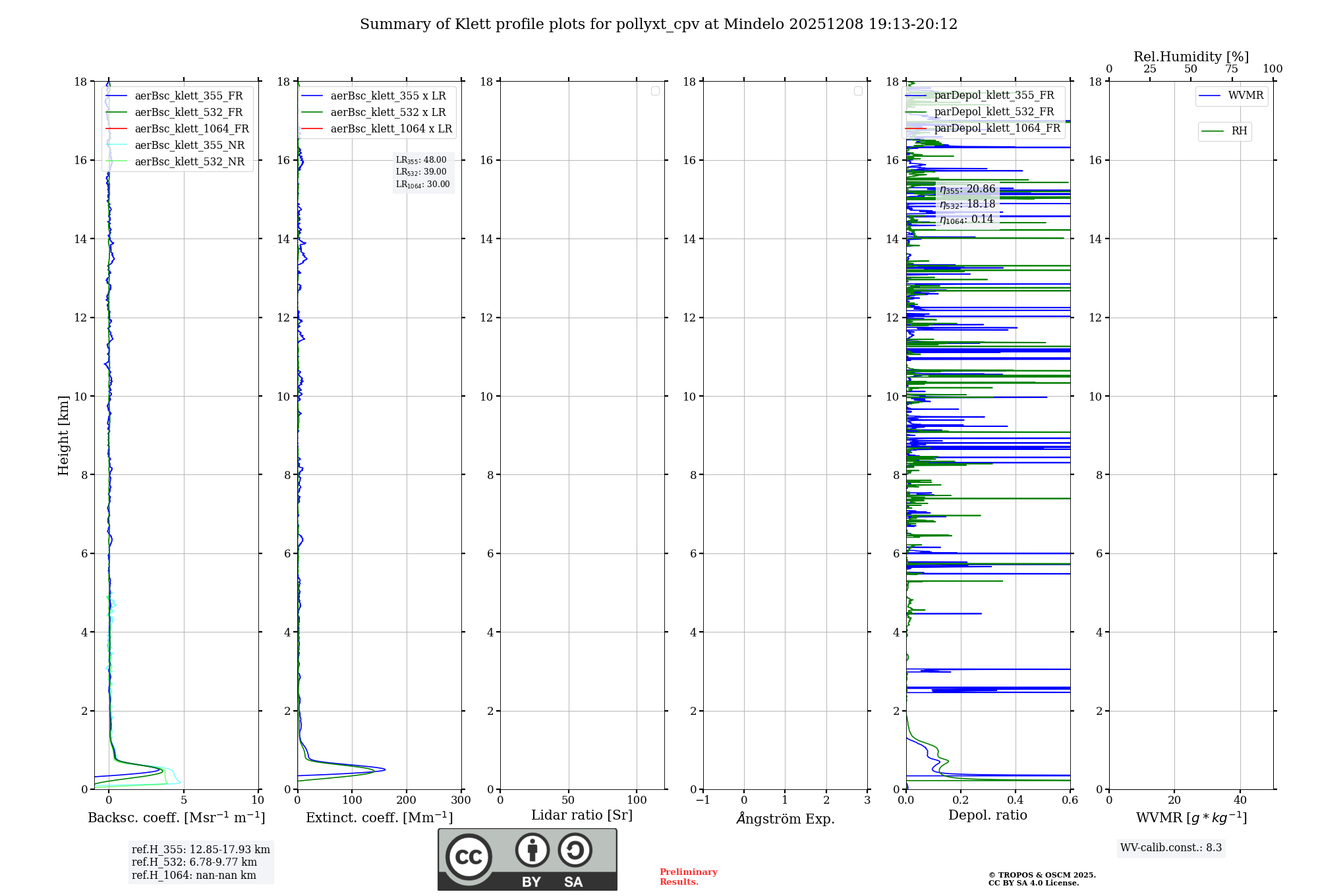The image size is (1318, 896).
Task: Click the ref.H_355 reference height text box
Action: point(201,850)
